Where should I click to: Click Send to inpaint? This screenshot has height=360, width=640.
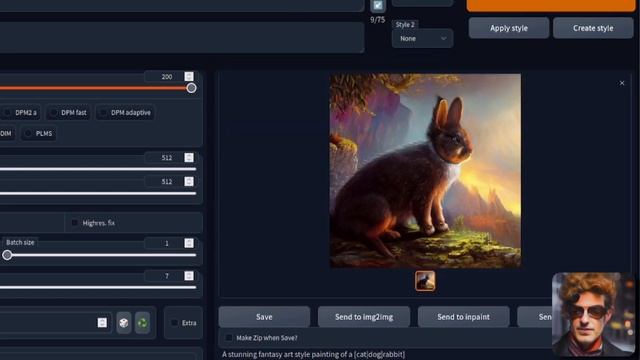point(463,317)
